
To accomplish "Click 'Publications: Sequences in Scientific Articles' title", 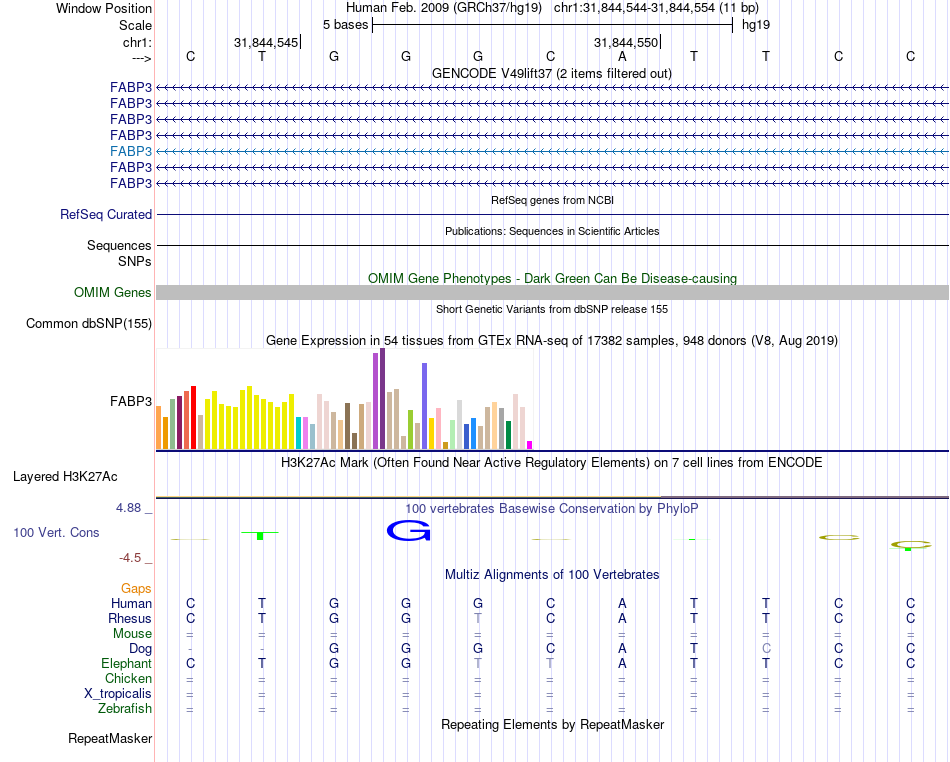I will pyautogui.click(x=552, y=231).
